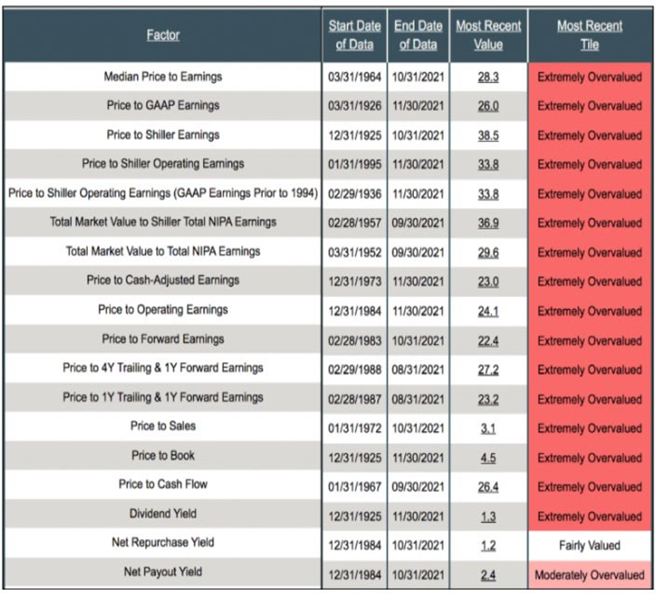Click the End Date of Data header
The height and width of the screenshot is (594, 656).
click(x=418, y=35)
